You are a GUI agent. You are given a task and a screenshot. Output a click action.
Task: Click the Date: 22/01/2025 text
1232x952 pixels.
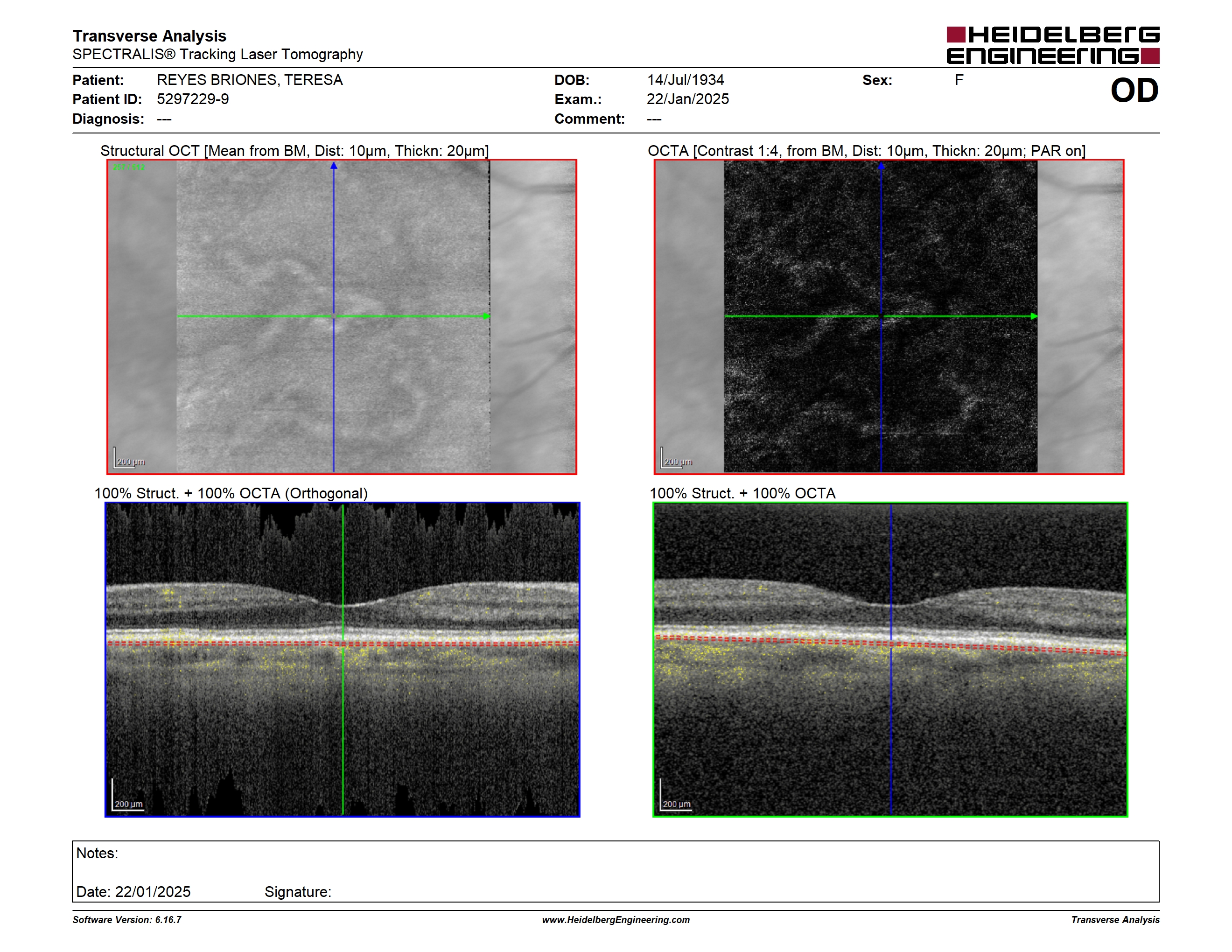pos(133,892)
